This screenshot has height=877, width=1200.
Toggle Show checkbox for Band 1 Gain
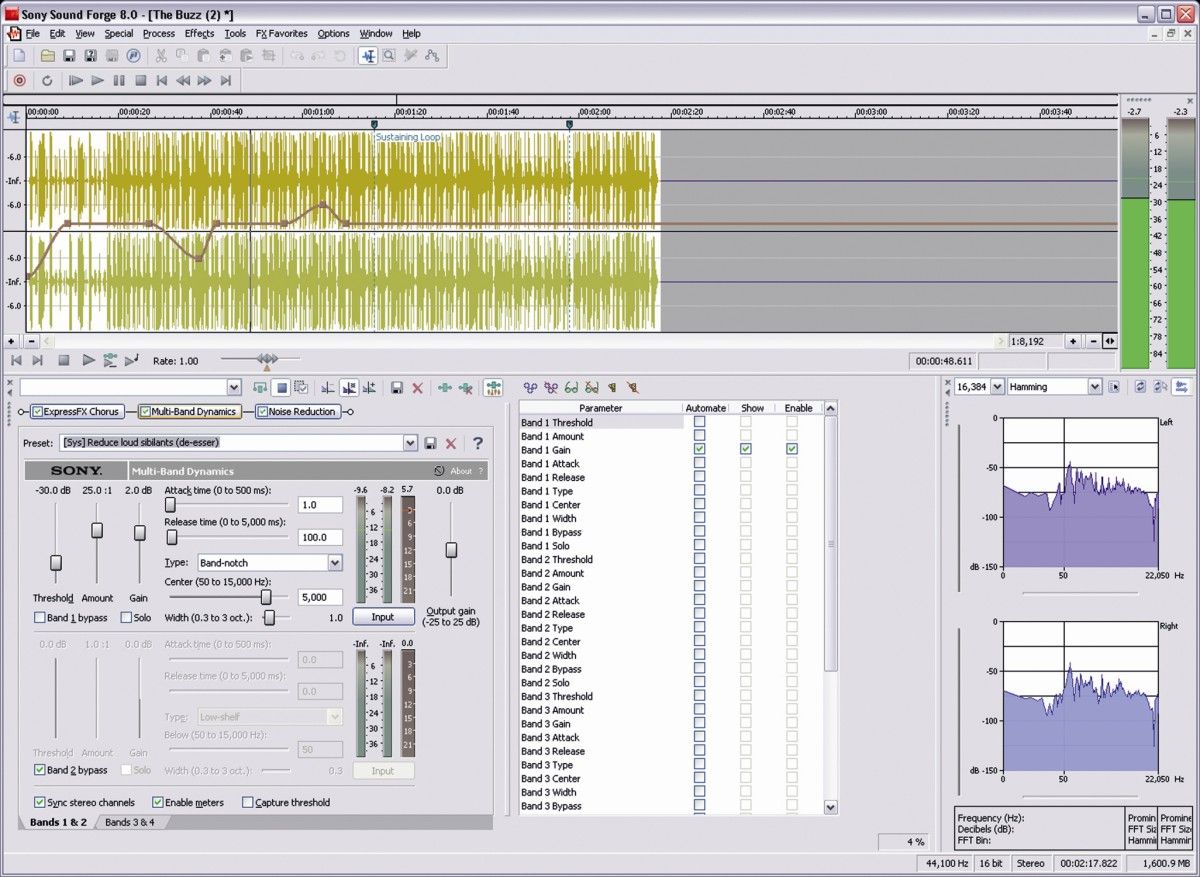[746, 450]
